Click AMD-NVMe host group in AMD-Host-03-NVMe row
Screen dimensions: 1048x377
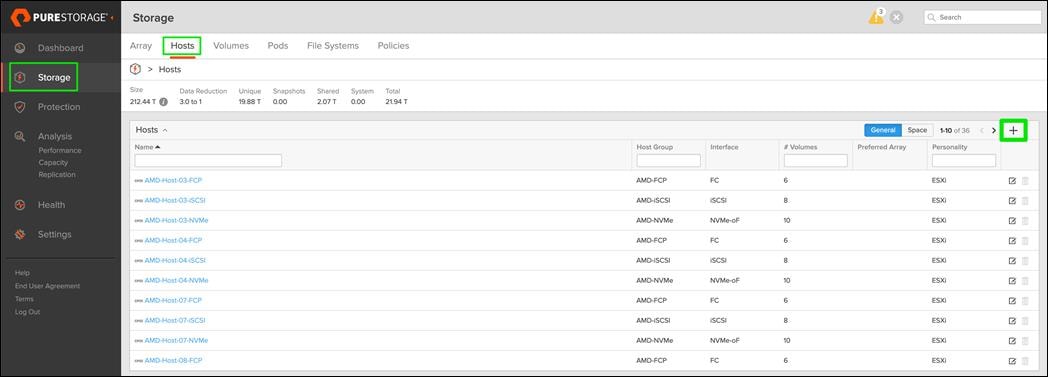pyautogui.click(x=654, y=221)
